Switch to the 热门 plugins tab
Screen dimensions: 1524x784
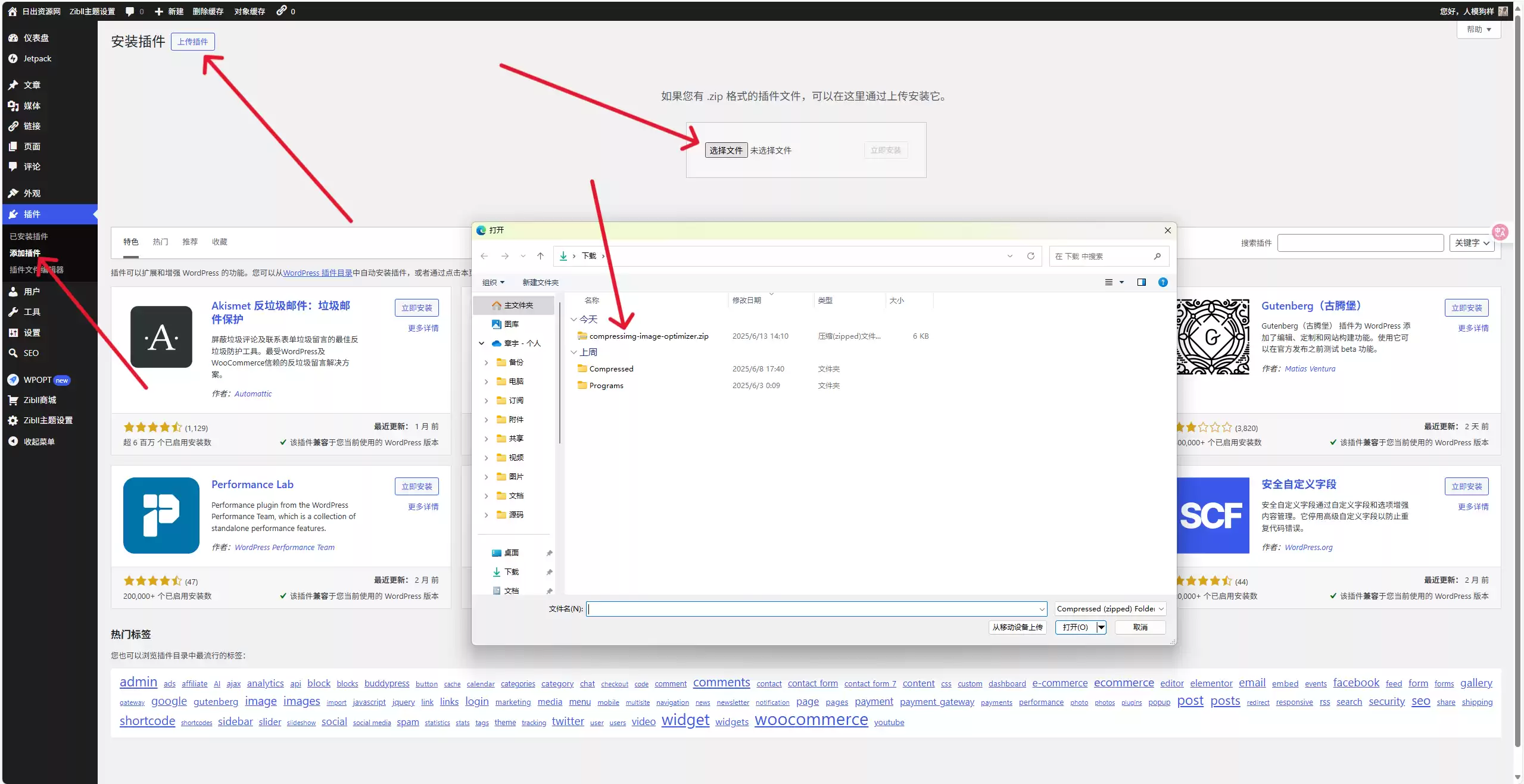(160, 242)
